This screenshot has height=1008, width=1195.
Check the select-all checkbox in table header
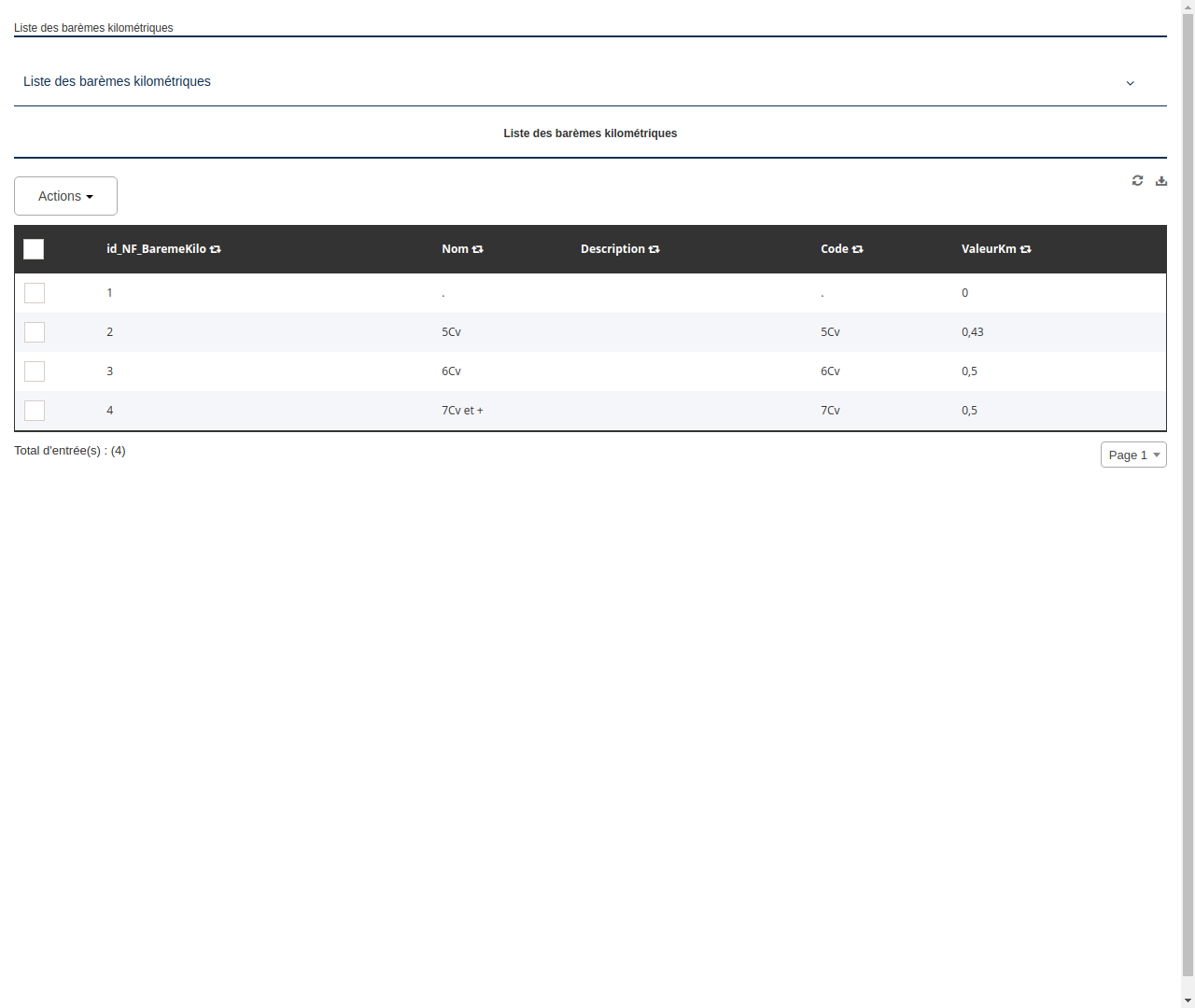(34, 249)
